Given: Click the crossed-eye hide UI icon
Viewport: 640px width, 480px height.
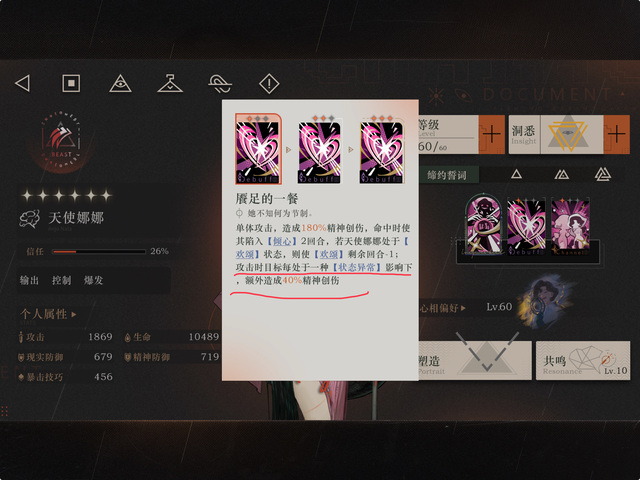Looking at the screenshot, I should coord(220,84).
